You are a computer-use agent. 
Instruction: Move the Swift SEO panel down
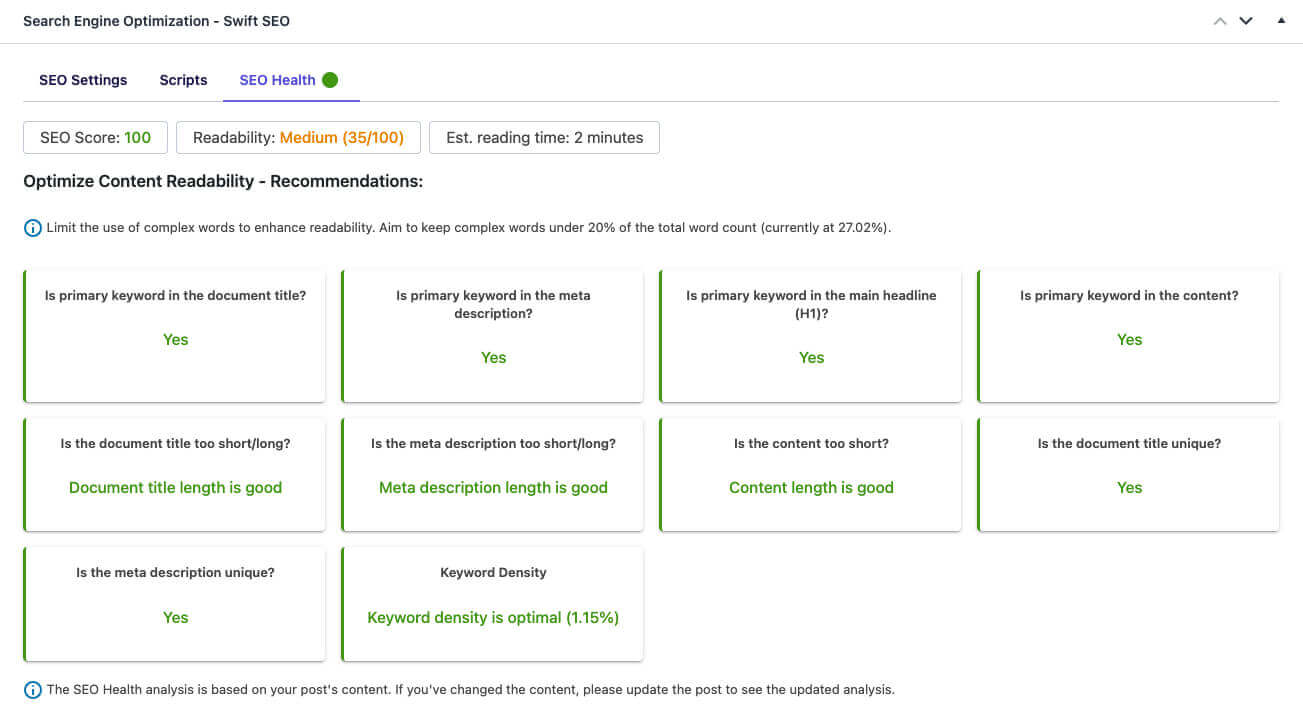tap(1246, 21)
